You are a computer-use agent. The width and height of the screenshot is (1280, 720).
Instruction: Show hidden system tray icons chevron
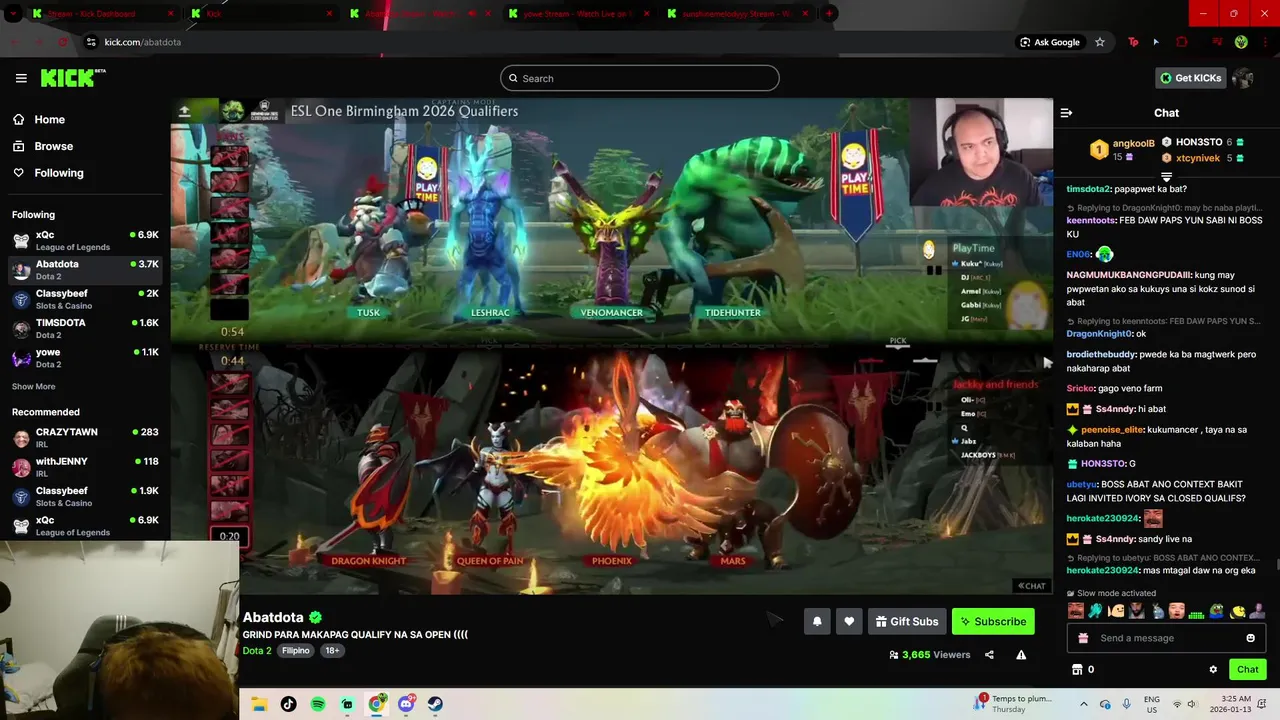[x=1084, y=704]
